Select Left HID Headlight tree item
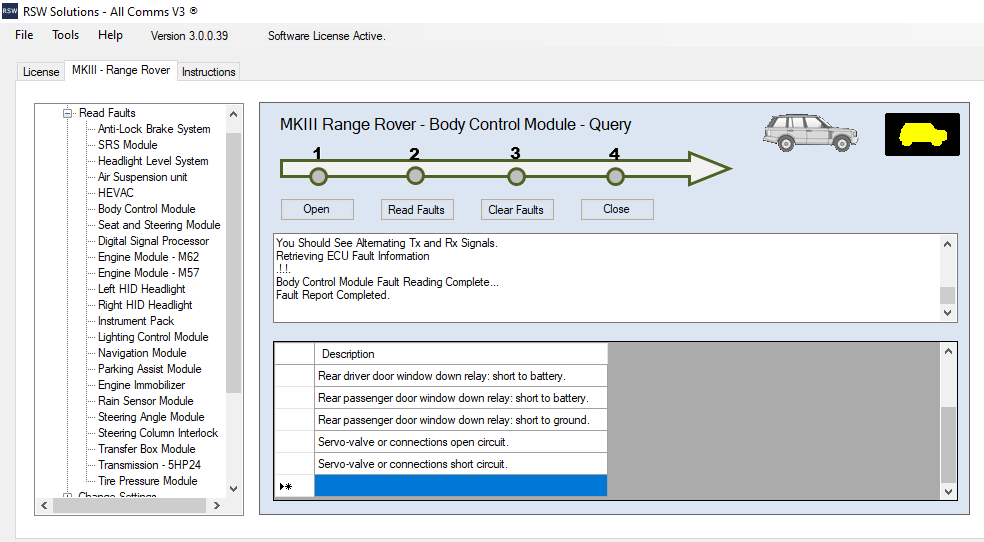Viewport: 984px width, 542px height. [x=141, y=289]
